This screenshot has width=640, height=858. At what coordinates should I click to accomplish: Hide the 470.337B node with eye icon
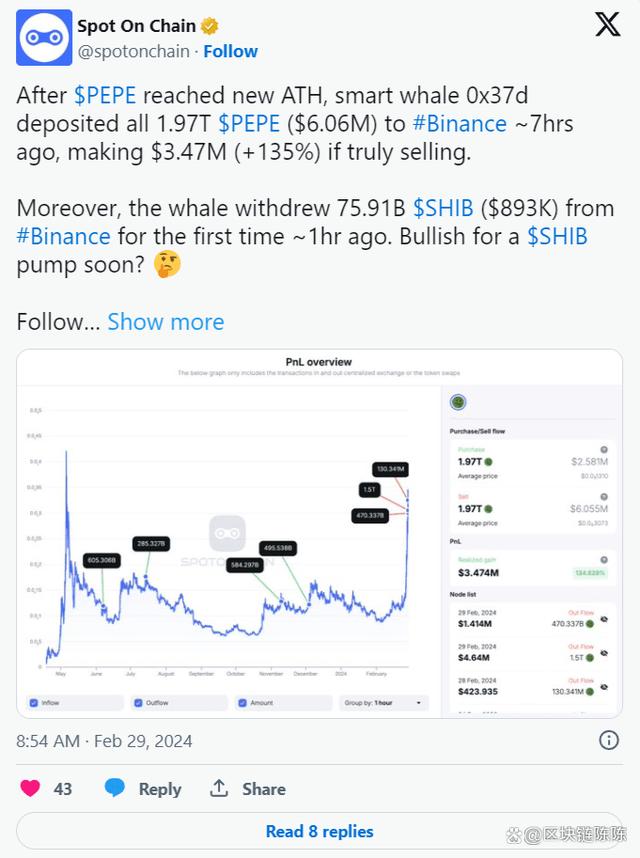tap(604, 619)
